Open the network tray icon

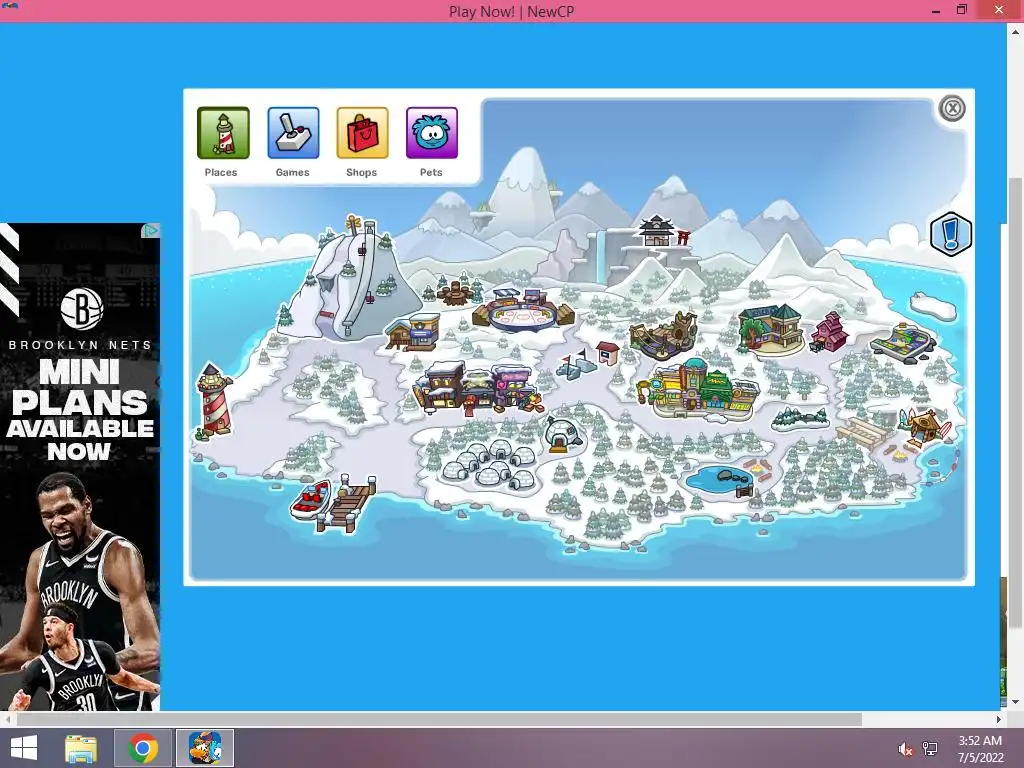pyautogui.click(x=929, y=749)
